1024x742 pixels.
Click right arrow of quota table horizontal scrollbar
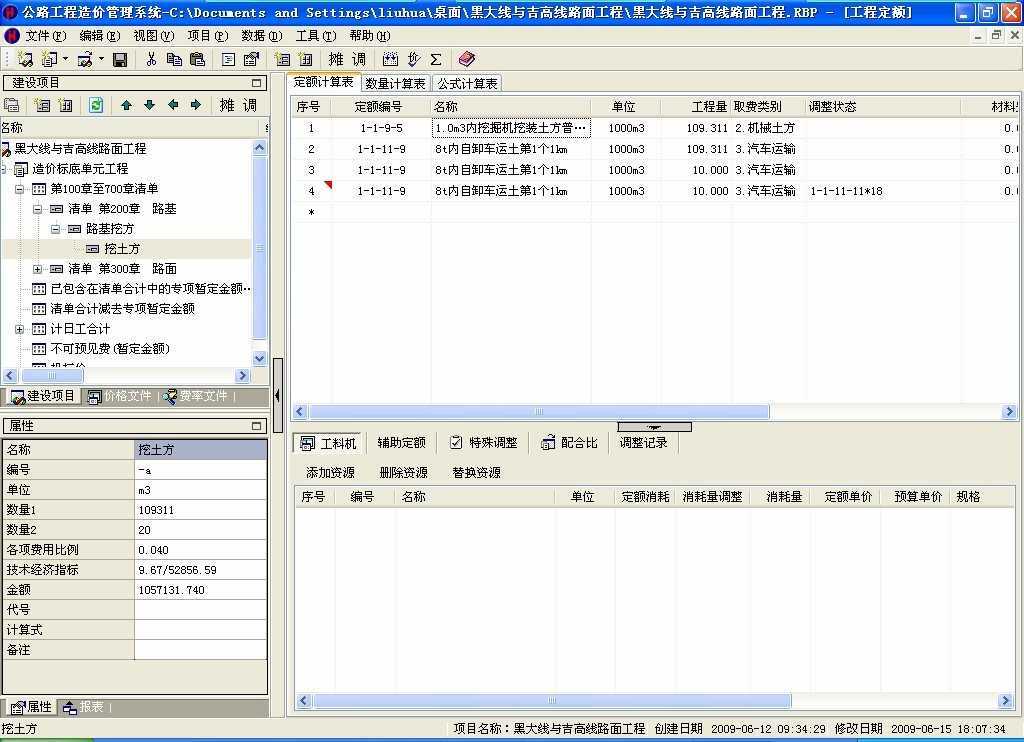click(x=1009, y=411)
